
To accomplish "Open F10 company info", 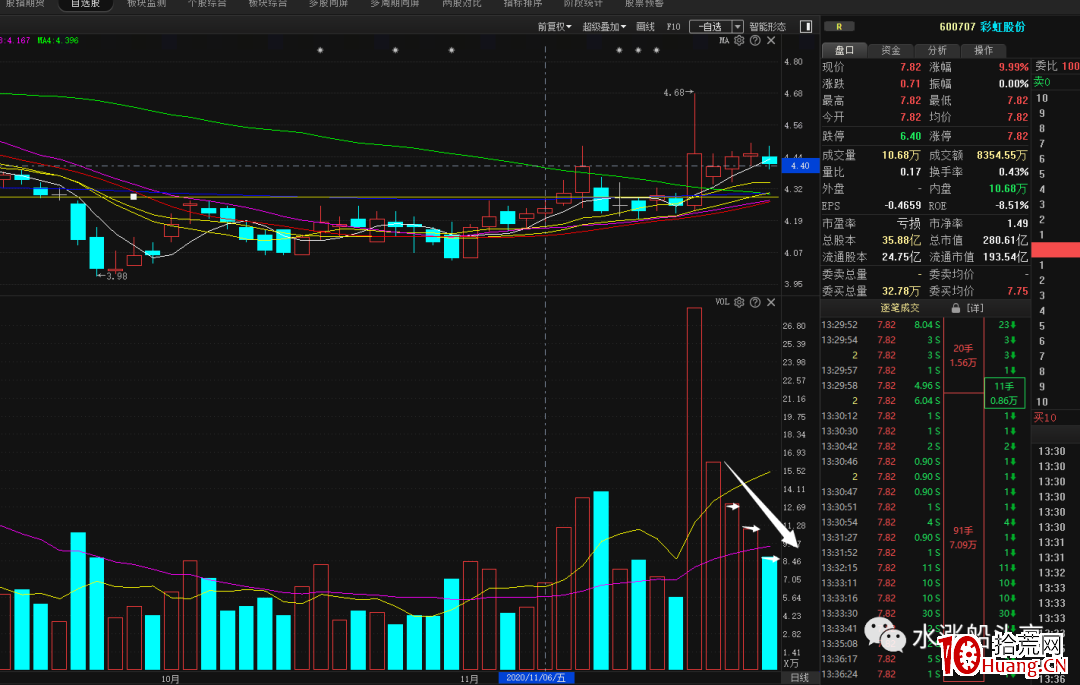I will click(x=673, y=27).
